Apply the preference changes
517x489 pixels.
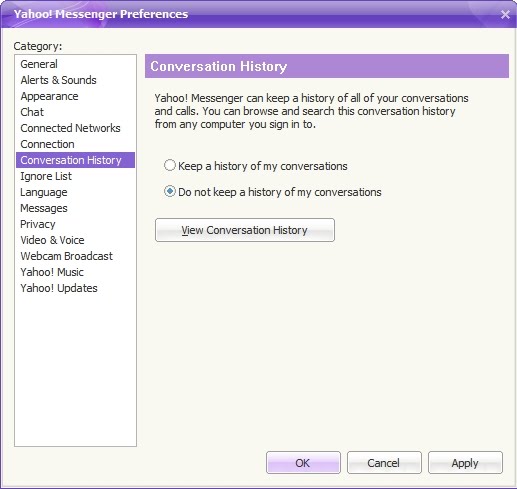[x=465, y=463]
